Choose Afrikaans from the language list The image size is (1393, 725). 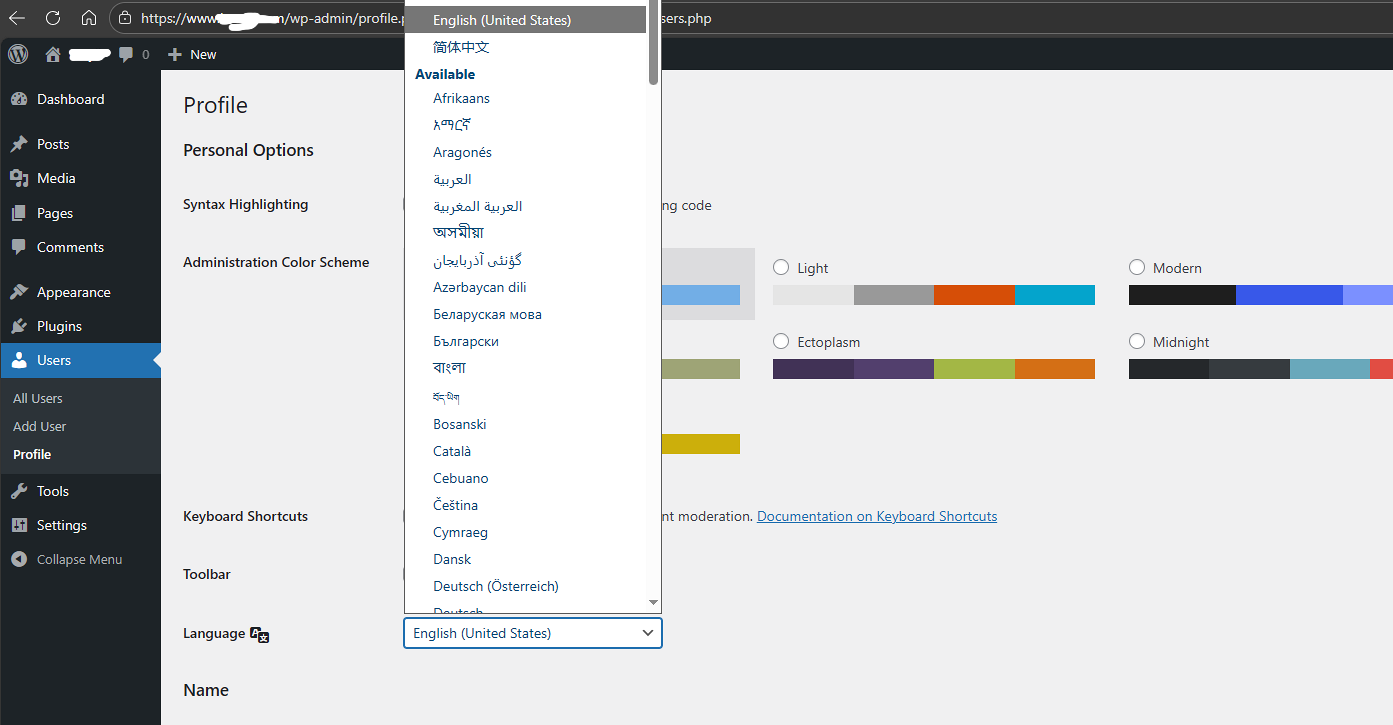coord(461,98)
